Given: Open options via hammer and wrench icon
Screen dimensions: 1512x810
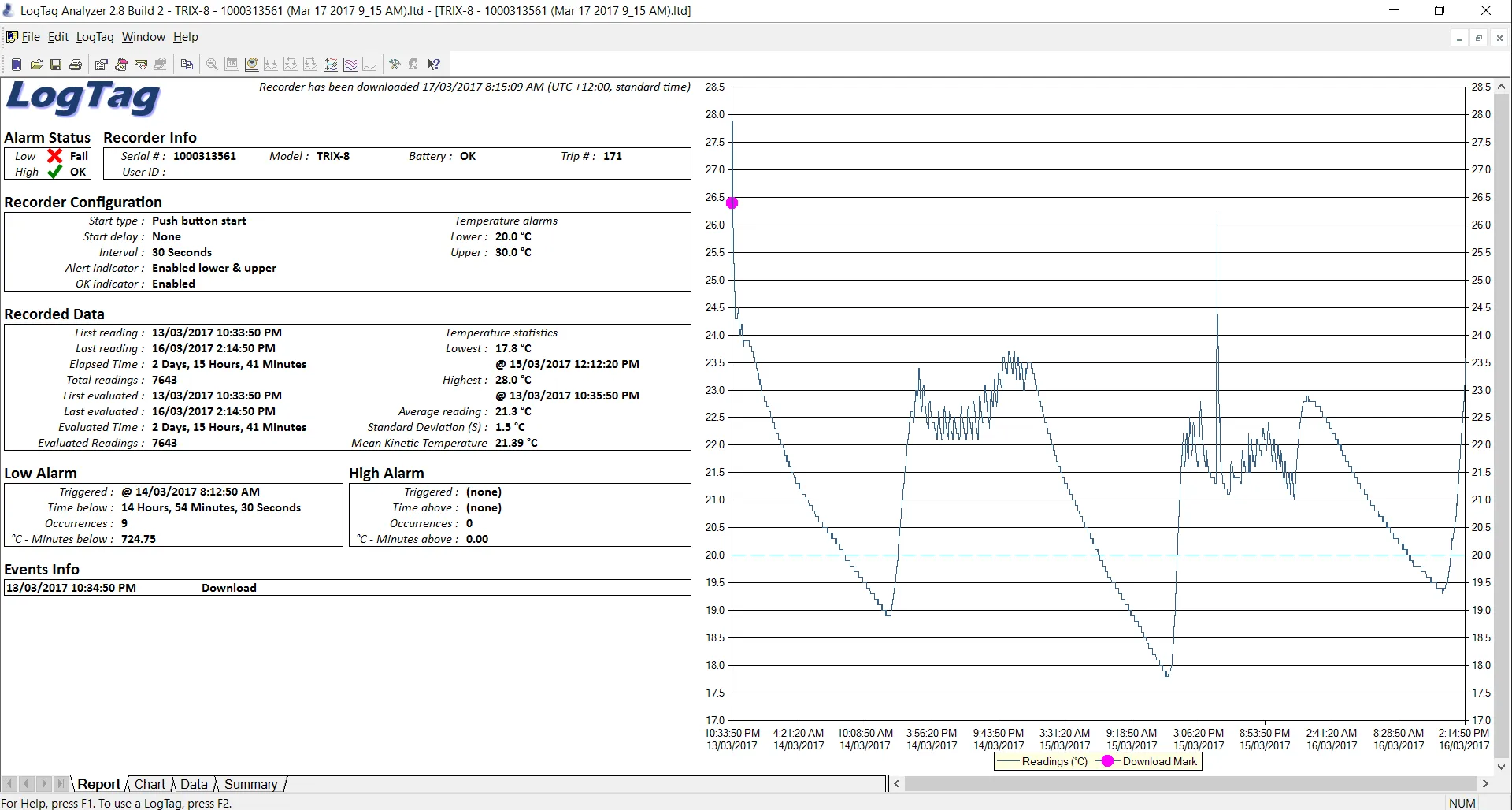Looking at the screenshot, I should pyautogui.click(x=395, y=65).
